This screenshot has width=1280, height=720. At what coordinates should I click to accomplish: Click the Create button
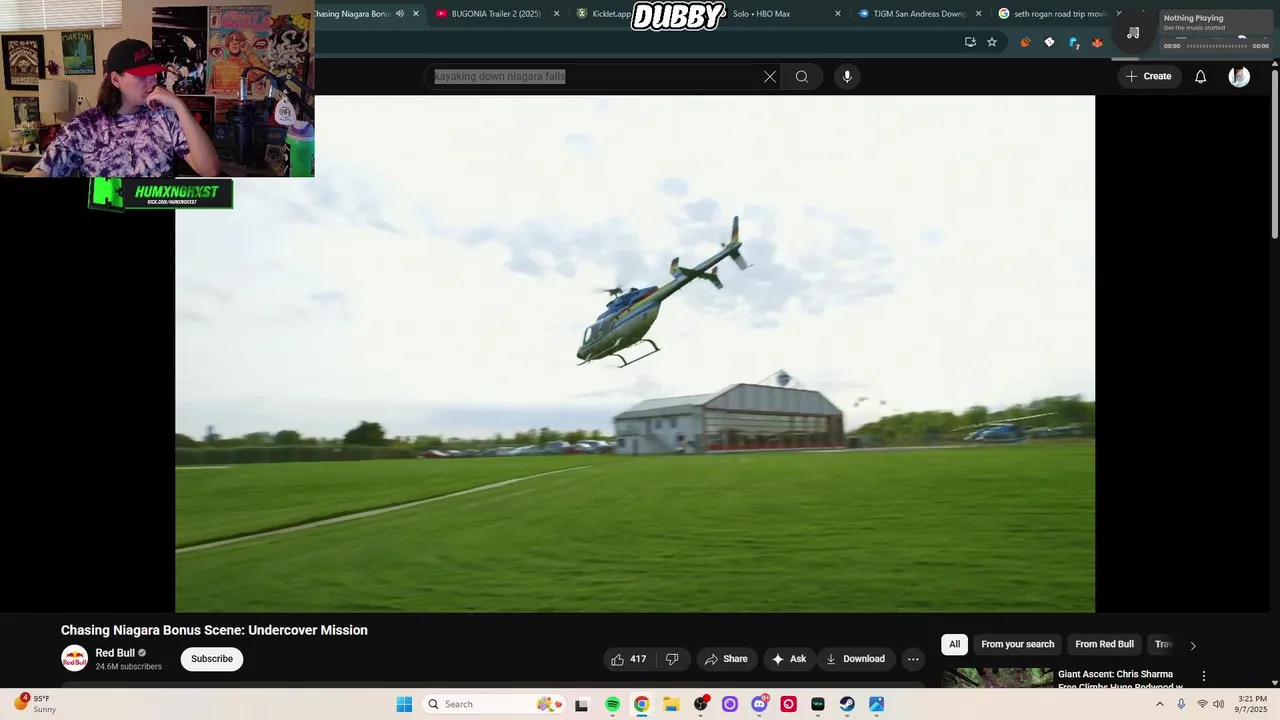[x=1148, y=76]
